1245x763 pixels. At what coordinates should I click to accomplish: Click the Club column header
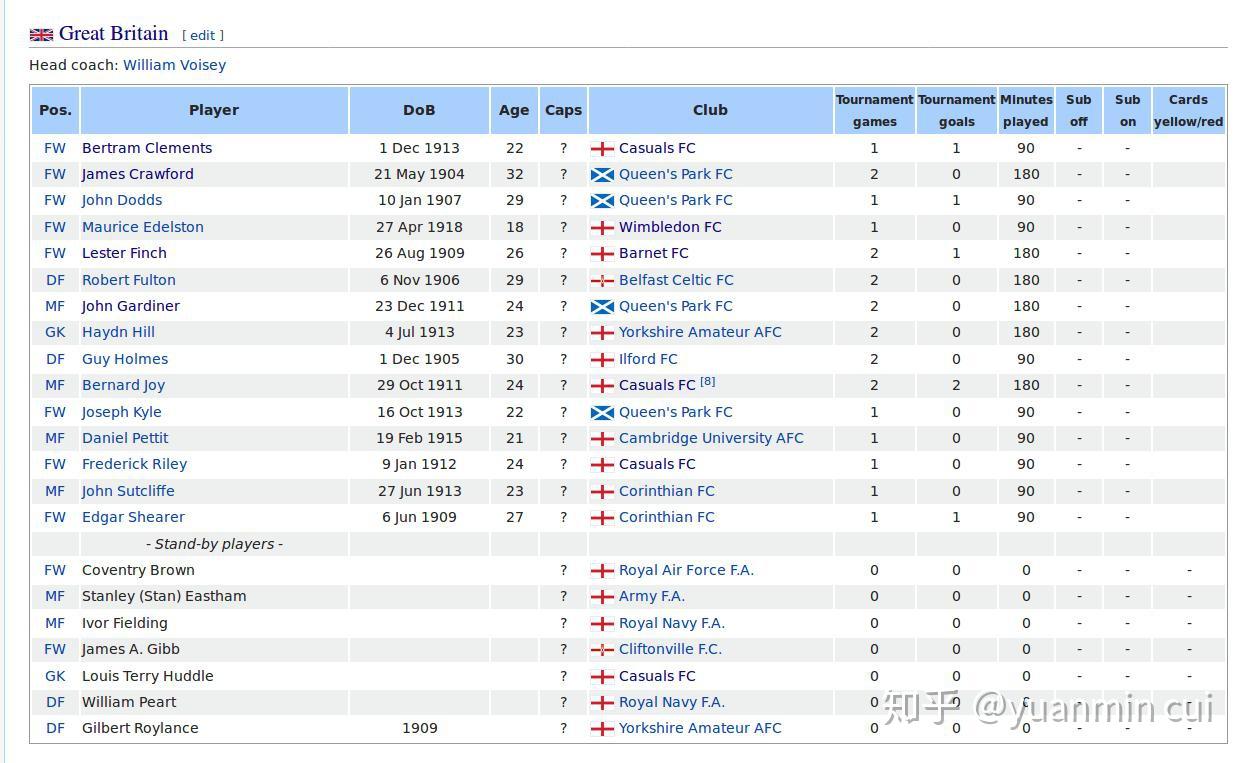click(710, 110)
